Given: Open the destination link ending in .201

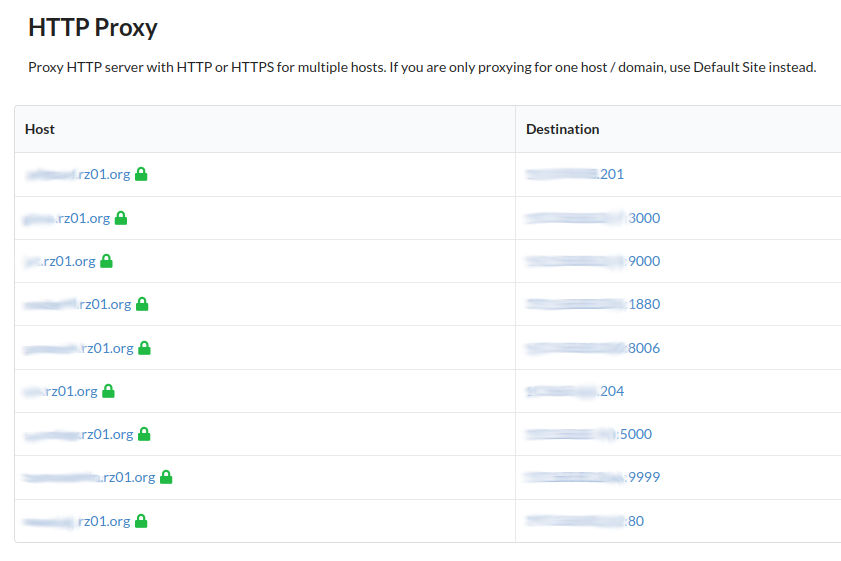Looking at the screenshot, I should 575,174.
